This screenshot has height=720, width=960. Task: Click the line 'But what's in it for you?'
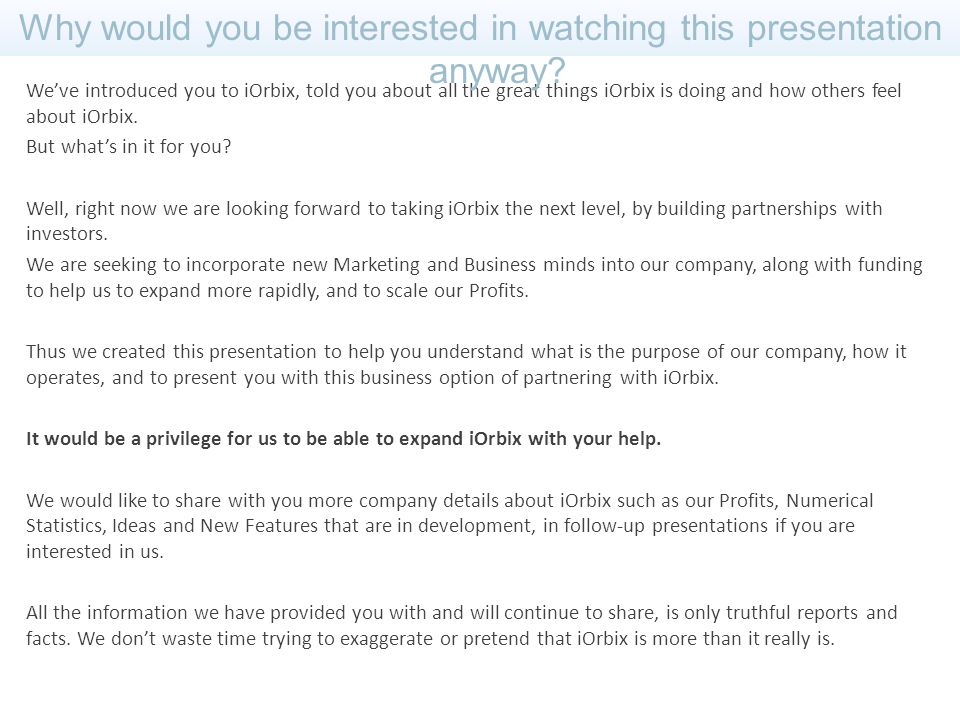[x=129, y=147]
